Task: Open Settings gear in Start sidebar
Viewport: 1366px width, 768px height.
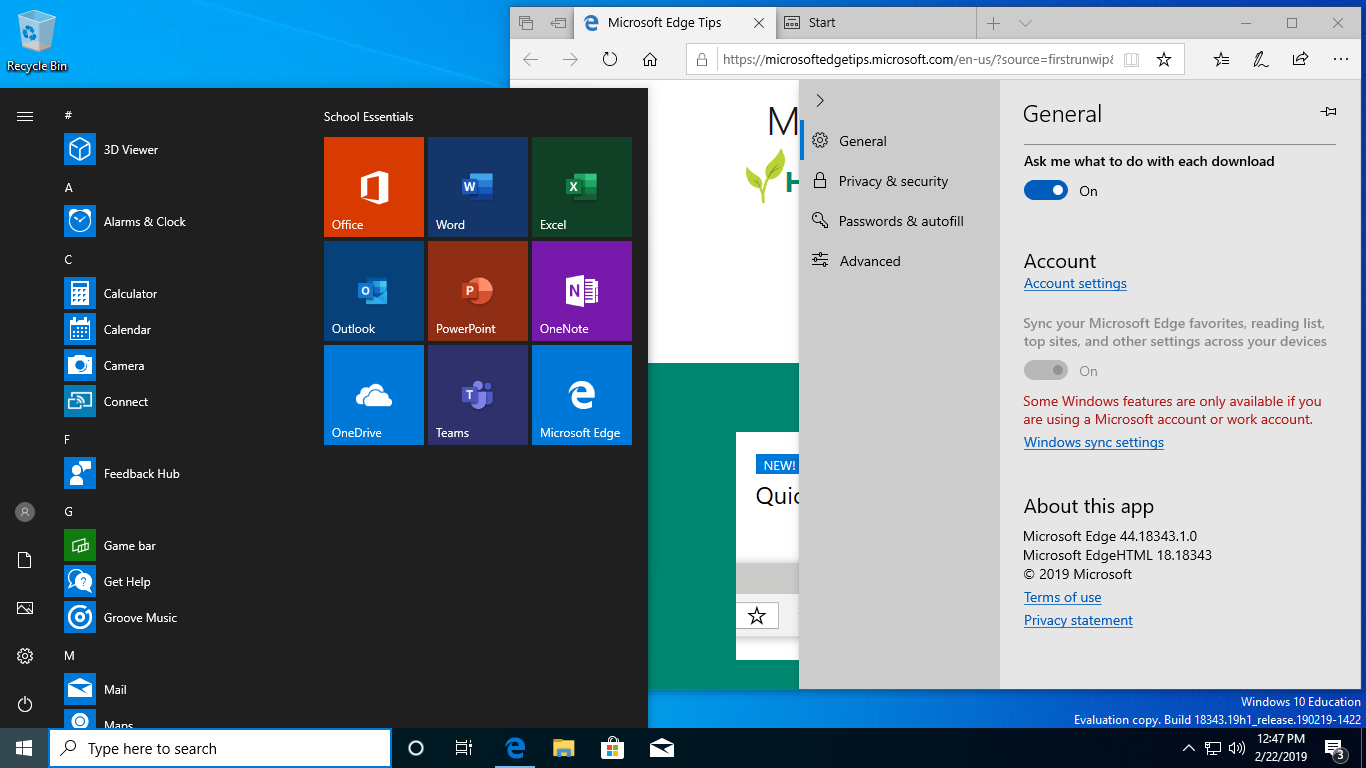Action: tap(25, 656)
